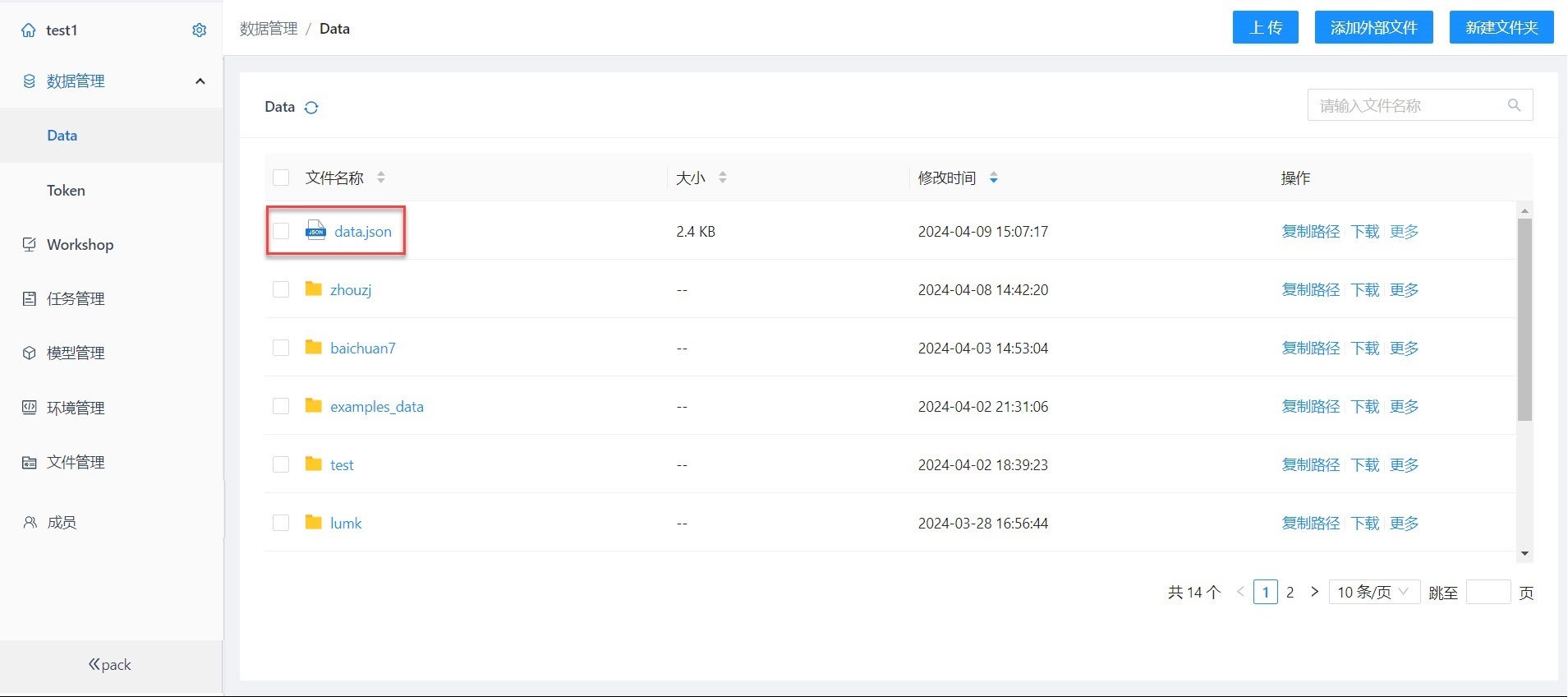Go to next page using arrow

tap(1314, 592)
